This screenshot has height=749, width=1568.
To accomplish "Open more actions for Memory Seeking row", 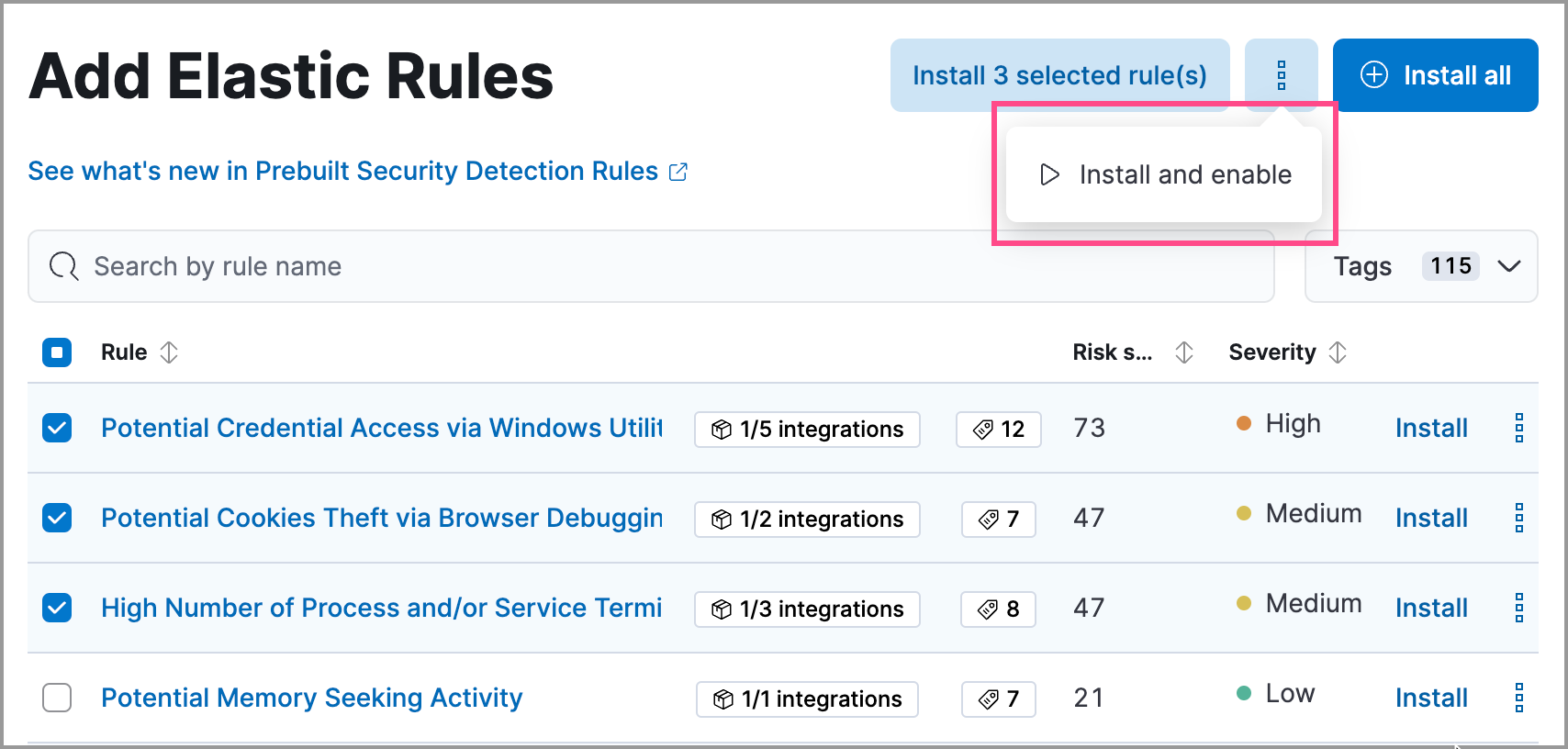I will (1519, 698).
